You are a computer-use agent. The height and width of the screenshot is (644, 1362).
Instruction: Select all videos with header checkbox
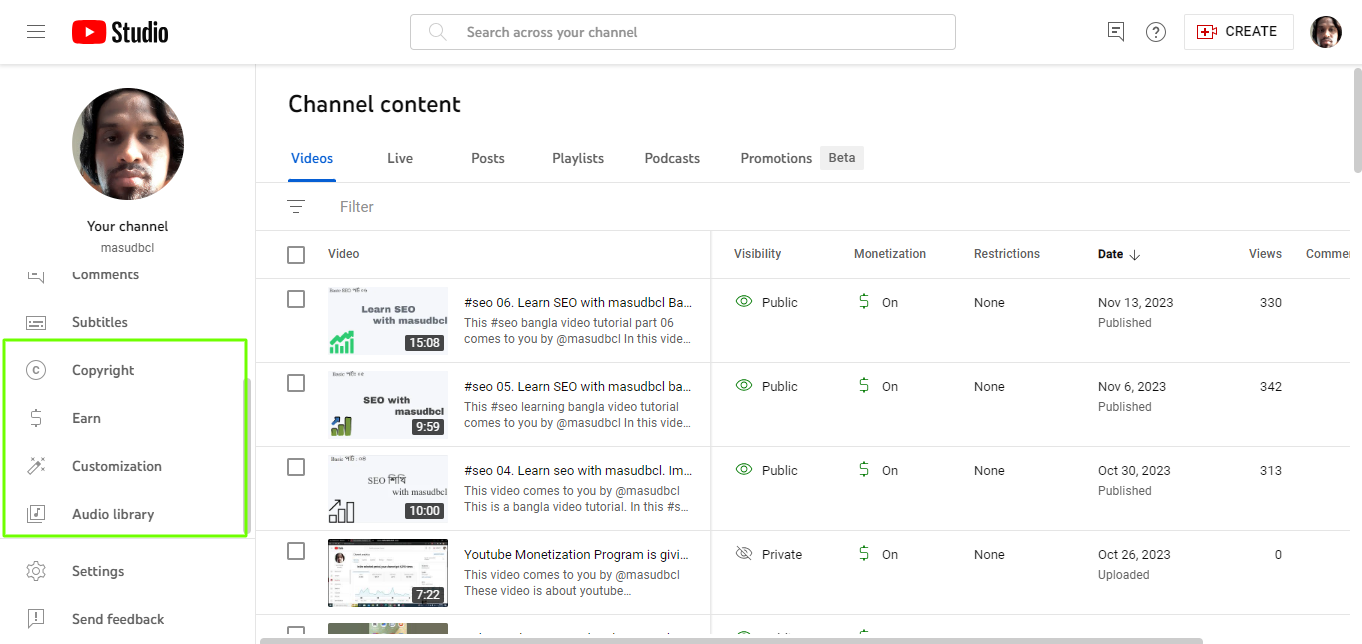coord(296,255)
